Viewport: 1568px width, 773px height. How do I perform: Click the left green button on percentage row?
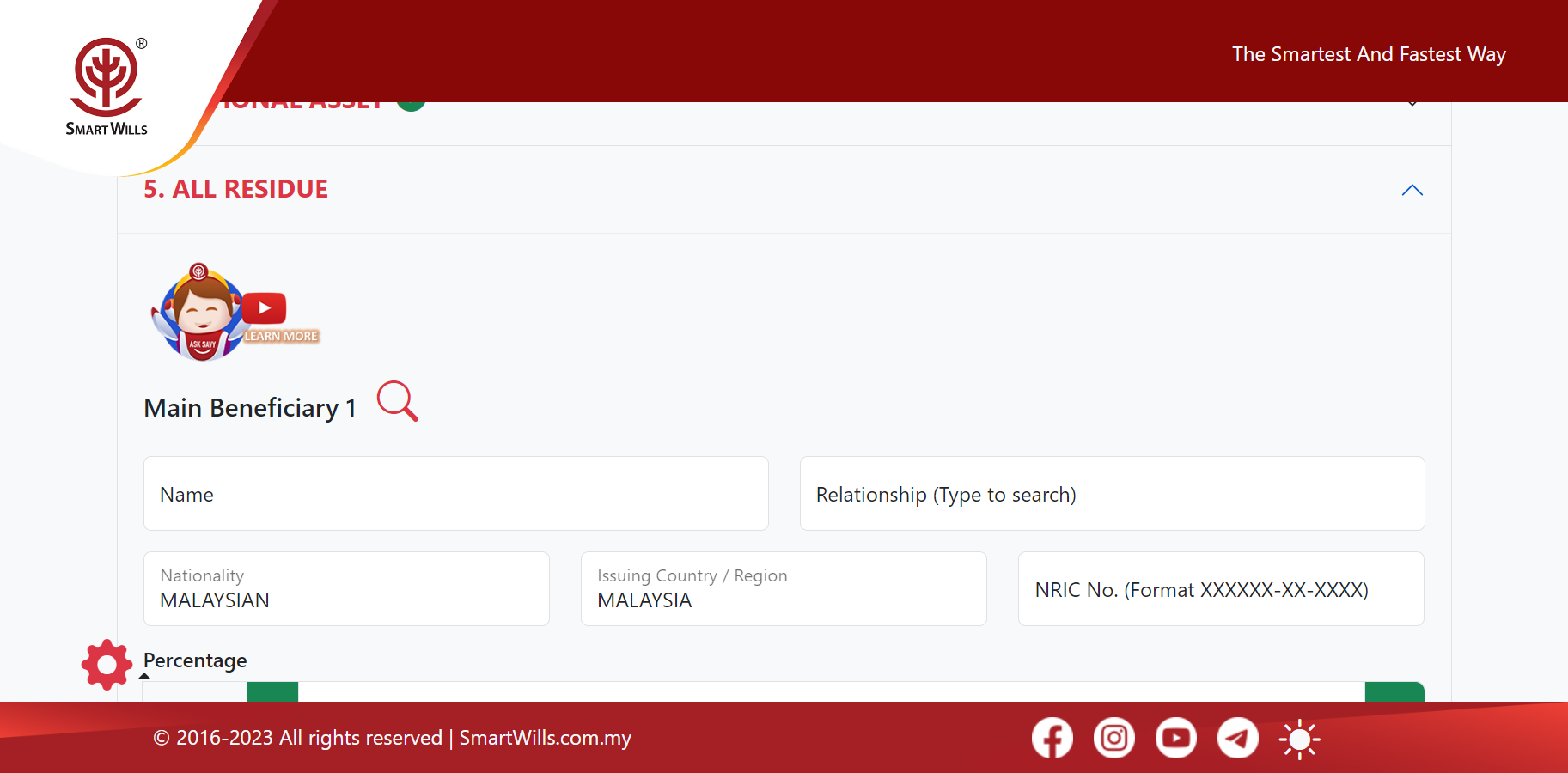coord(272,692)
